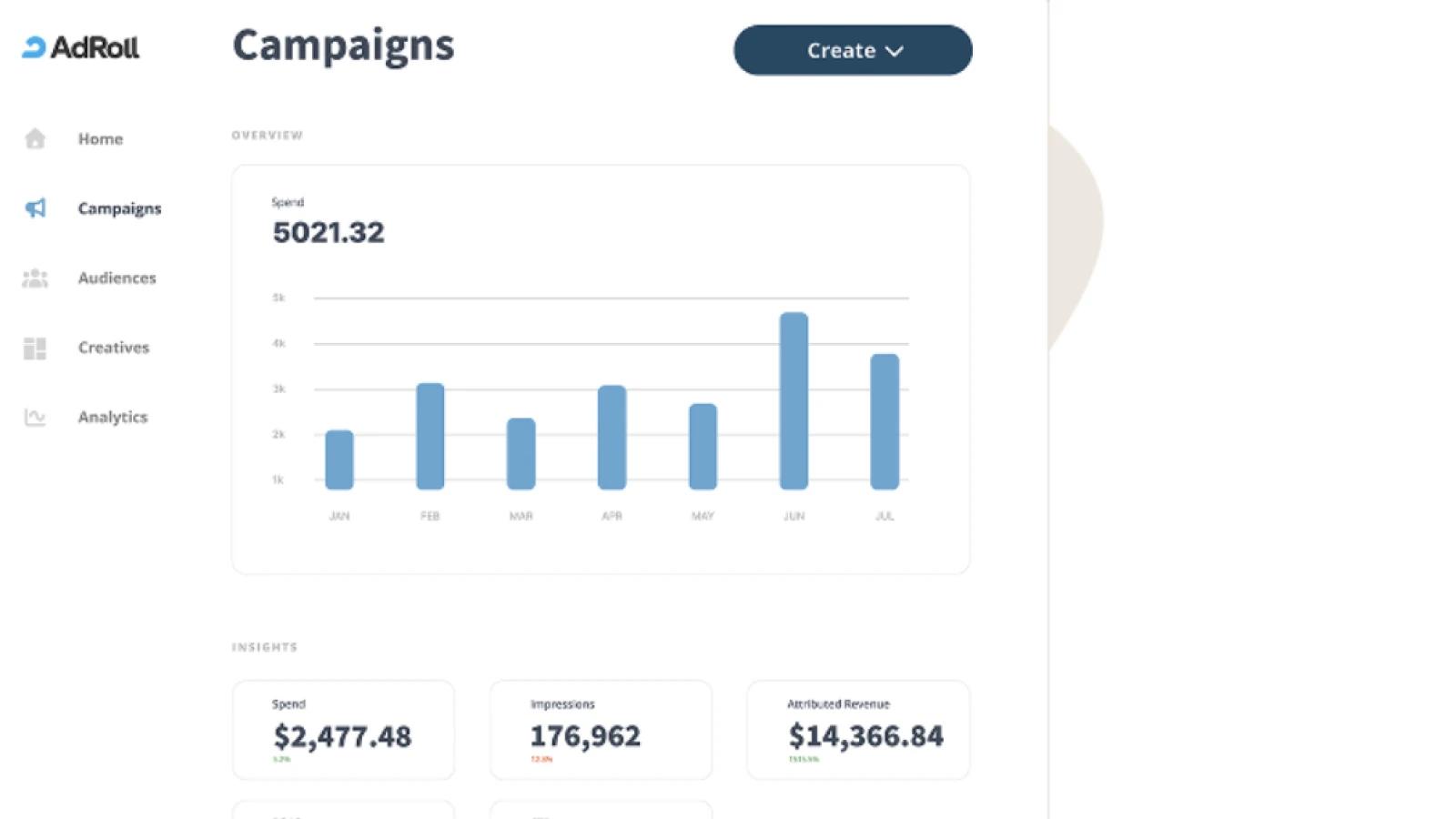Click the JAN bar in chart
This screenshot has width=1456, height=819.
point(339,460)
